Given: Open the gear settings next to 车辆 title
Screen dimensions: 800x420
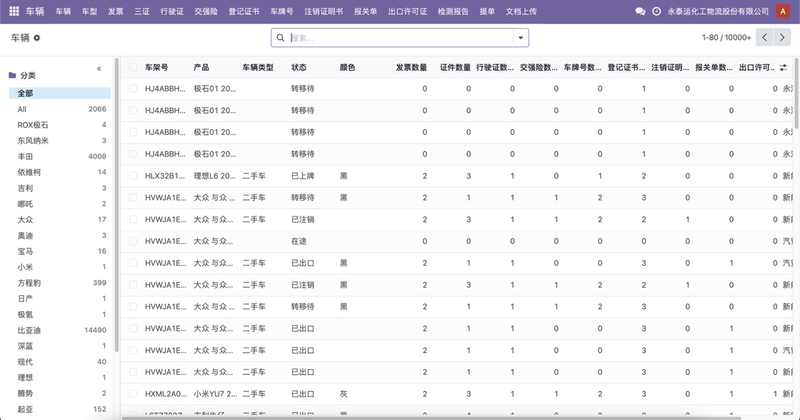Looking at the screenshot, I should [37, 37].
